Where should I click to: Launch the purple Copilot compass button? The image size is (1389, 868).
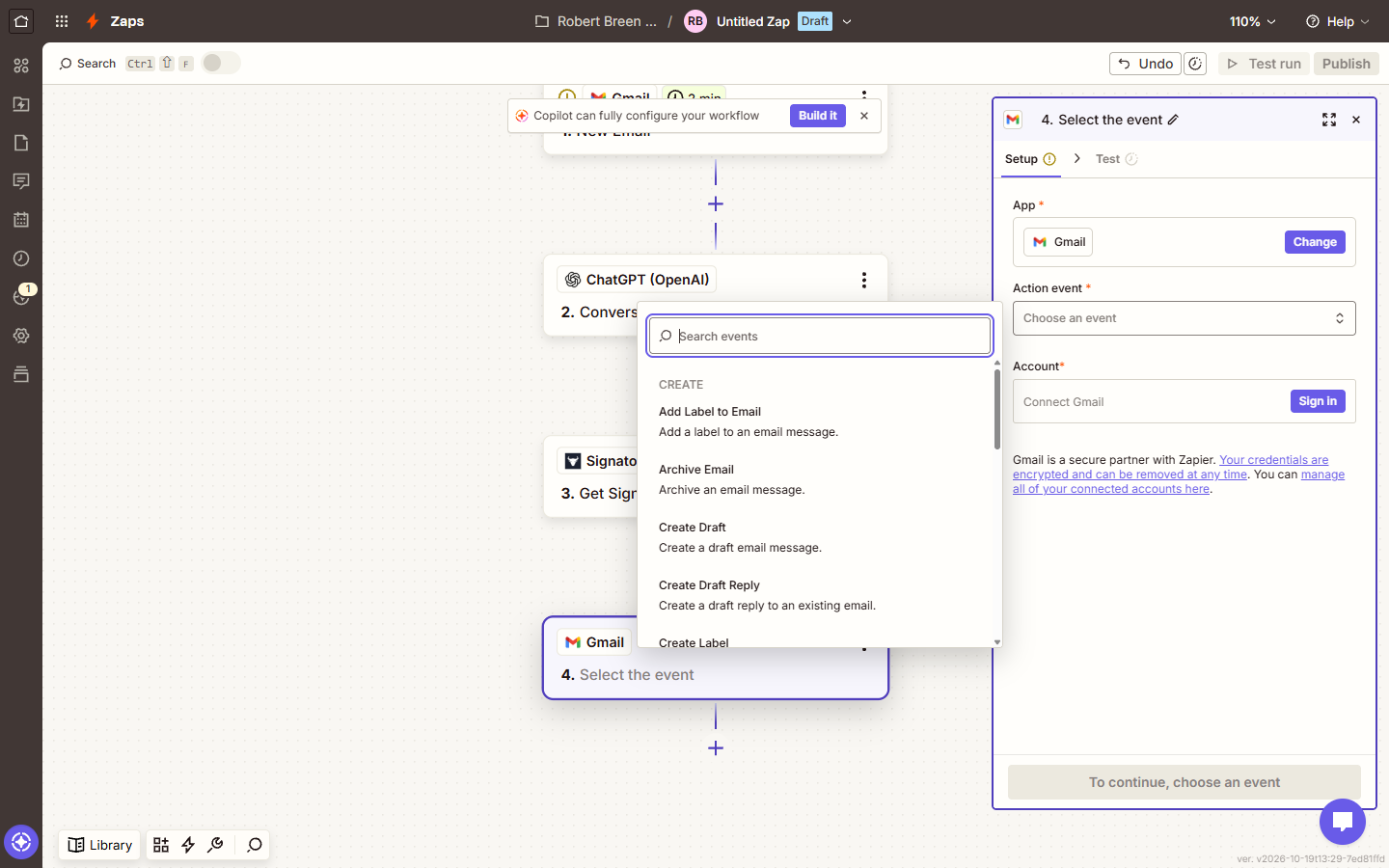21,842
